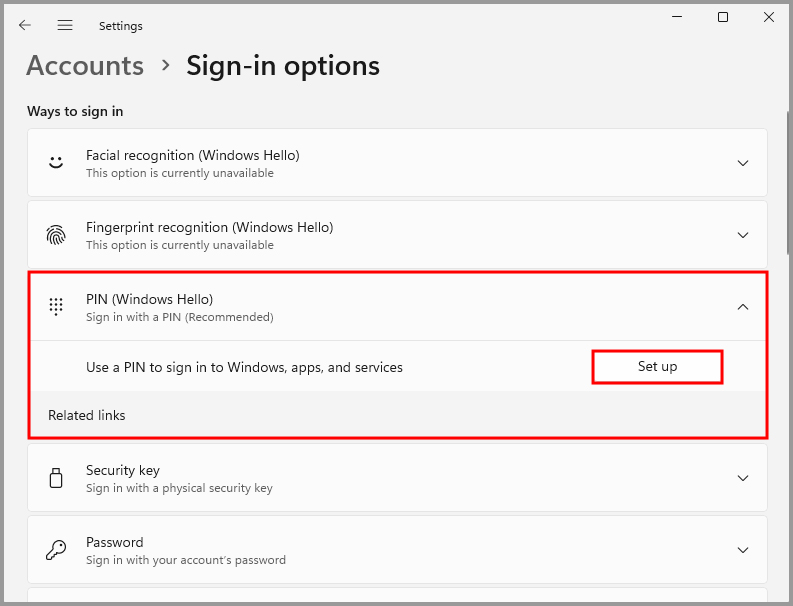Maximize the Settings window
793x606 pixels.
723,17
